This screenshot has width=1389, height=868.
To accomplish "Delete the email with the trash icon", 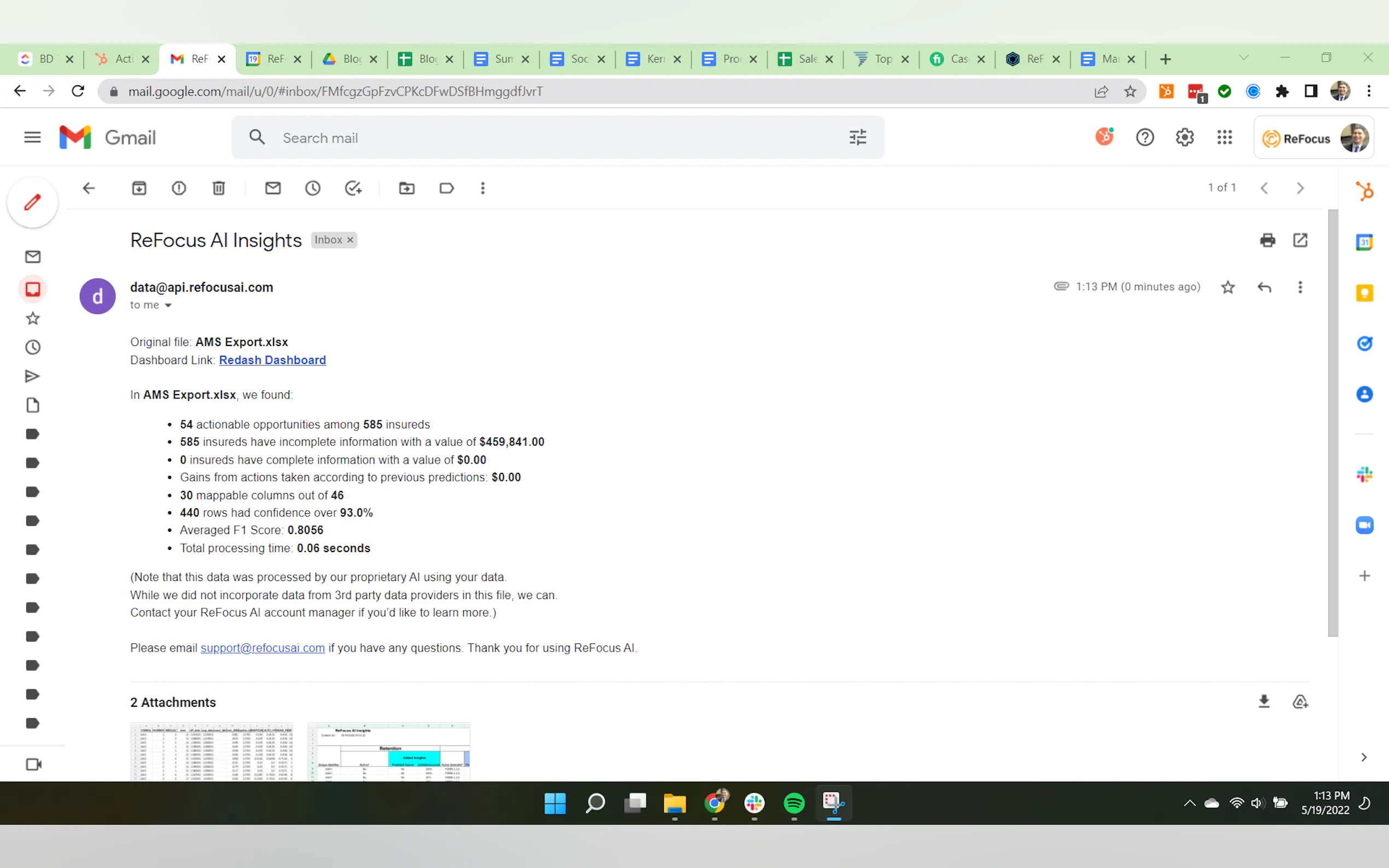I will [x=219, y=188].
